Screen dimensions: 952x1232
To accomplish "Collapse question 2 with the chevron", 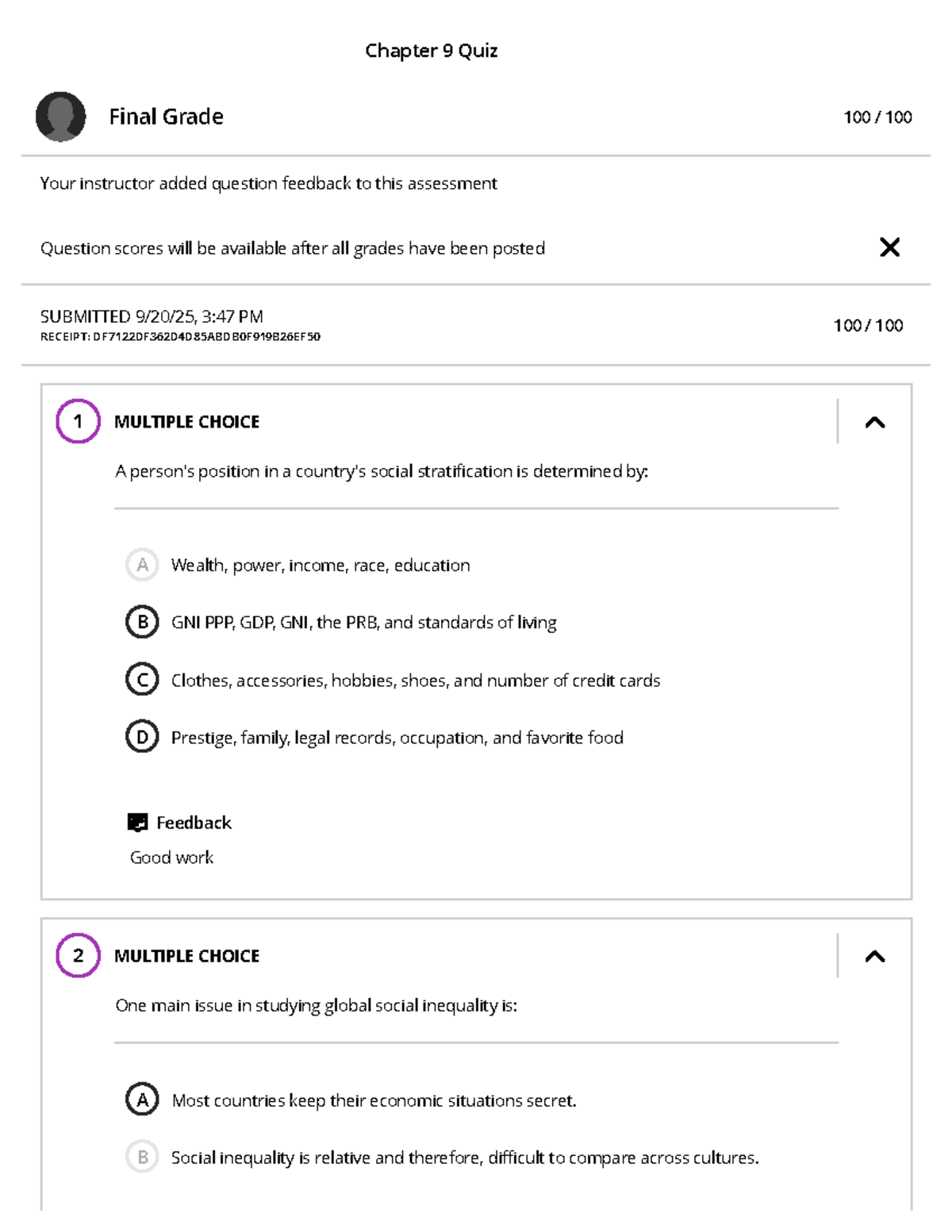I will pyautogui.click(x=874, y=956).
